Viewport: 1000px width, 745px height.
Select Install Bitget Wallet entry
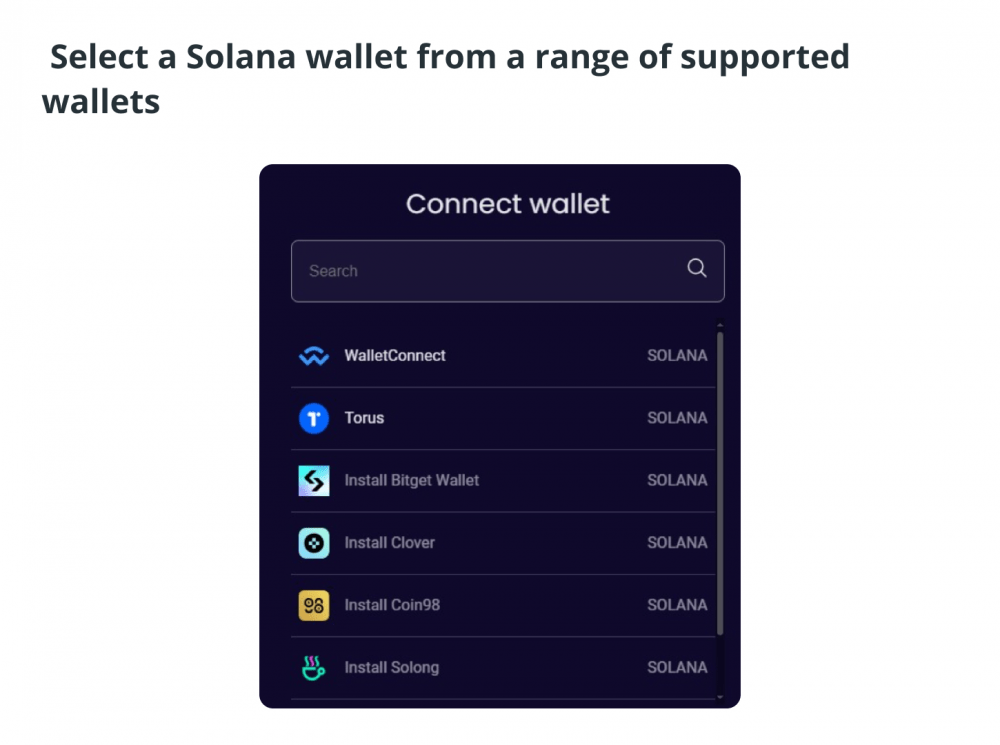point(503,481)
